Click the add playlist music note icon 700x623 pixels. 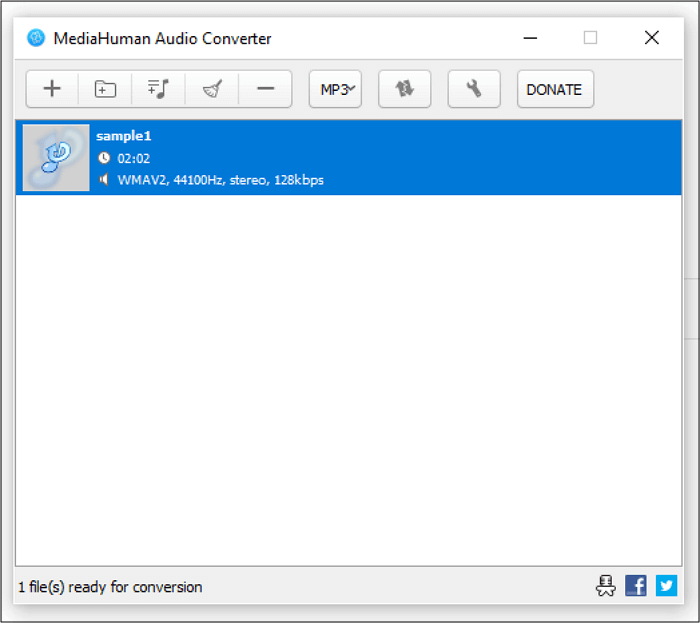click(158, 89)
